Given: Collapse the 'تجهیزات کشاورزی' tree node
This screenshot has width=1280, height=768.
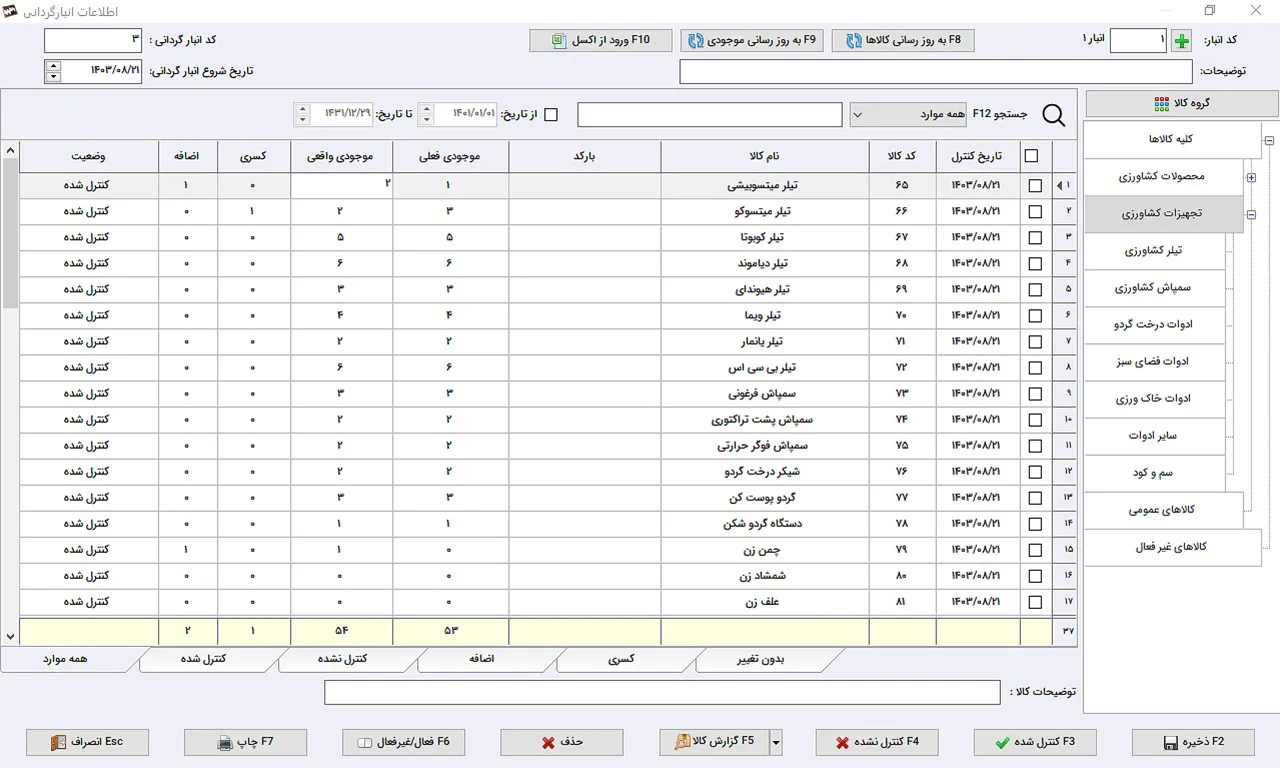Looking at the screenshot, I should coord(1251,215).
